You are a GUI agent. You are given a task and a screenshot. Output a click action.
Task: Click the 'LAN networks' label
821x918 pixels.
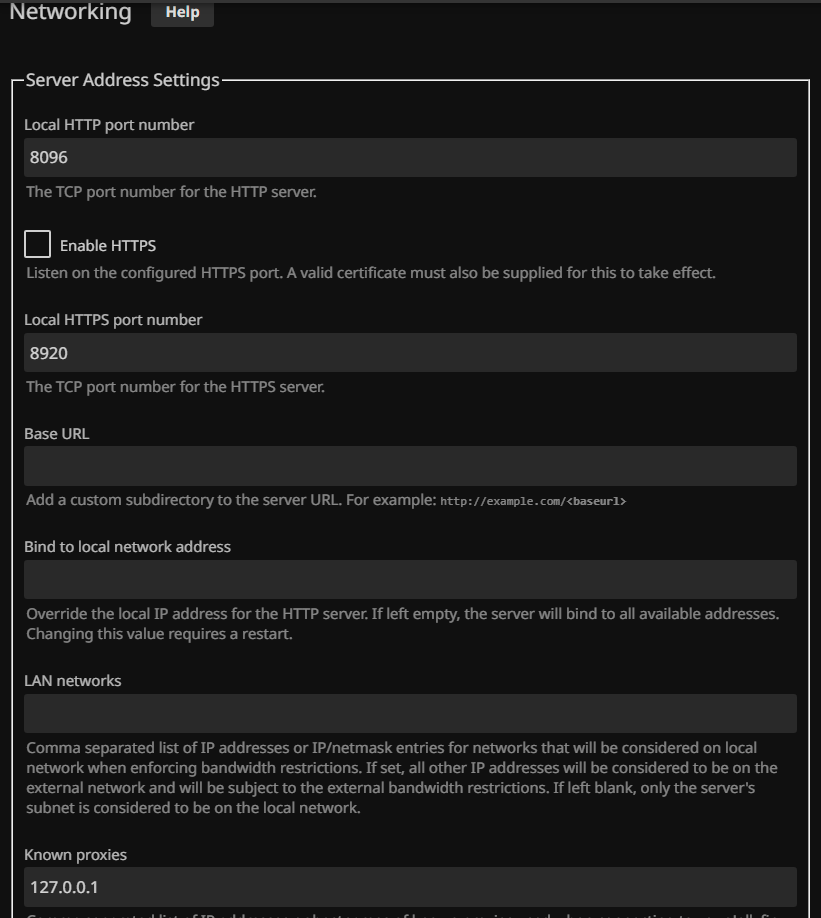click(73, 681)
